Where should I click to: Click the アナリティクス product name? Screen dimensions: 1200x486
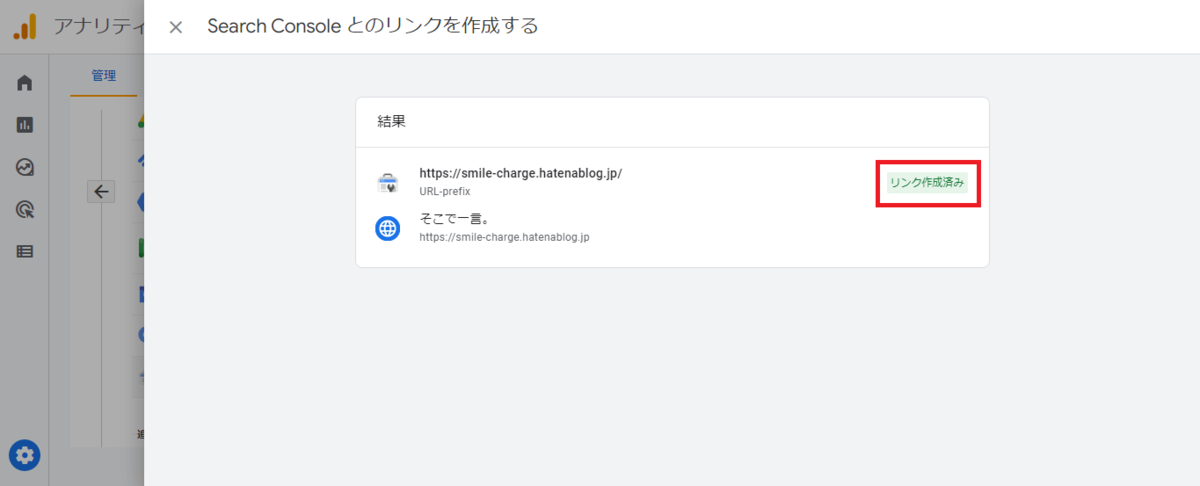coord(99,27)
